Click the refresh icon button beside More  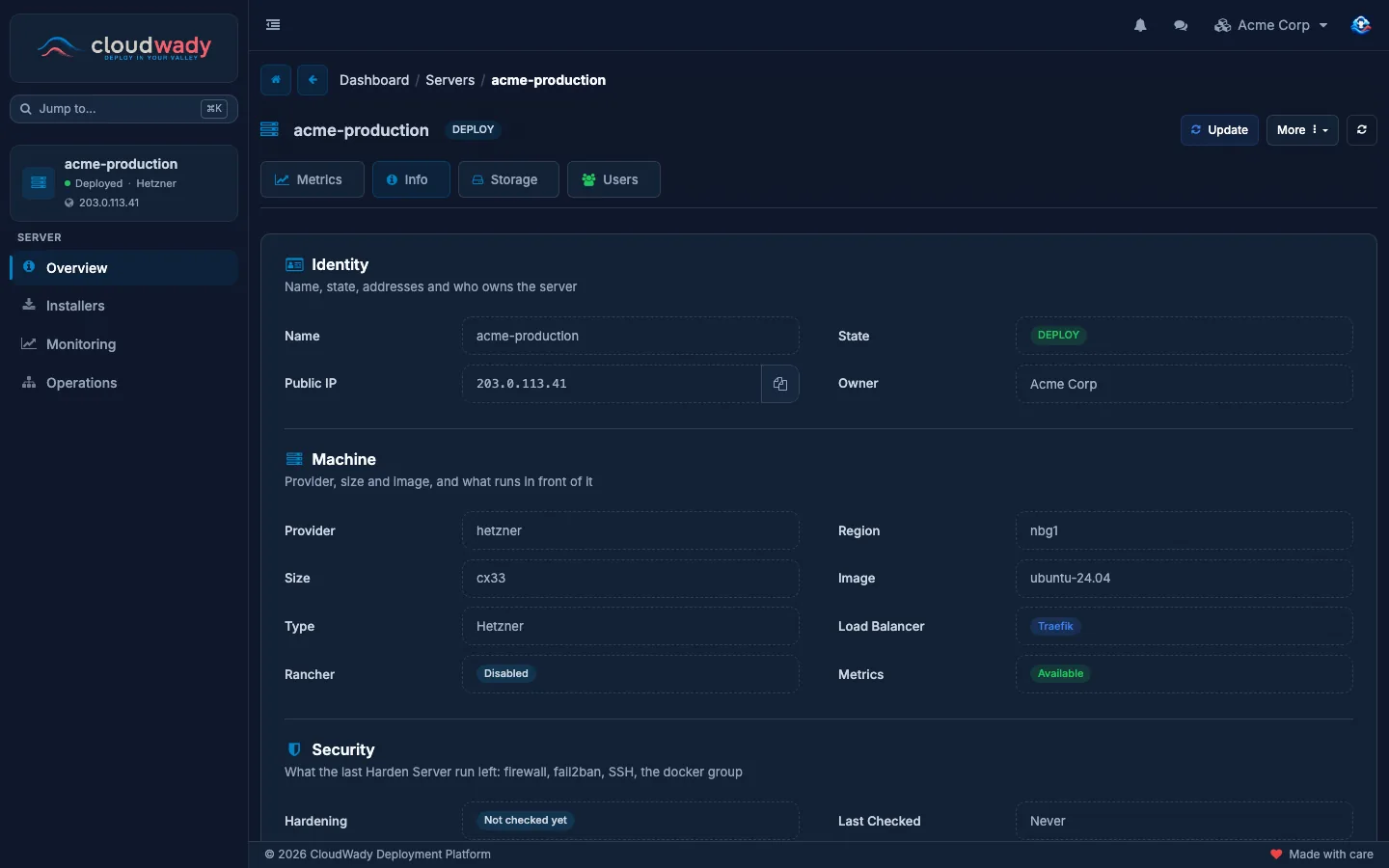pos(1361,130)
